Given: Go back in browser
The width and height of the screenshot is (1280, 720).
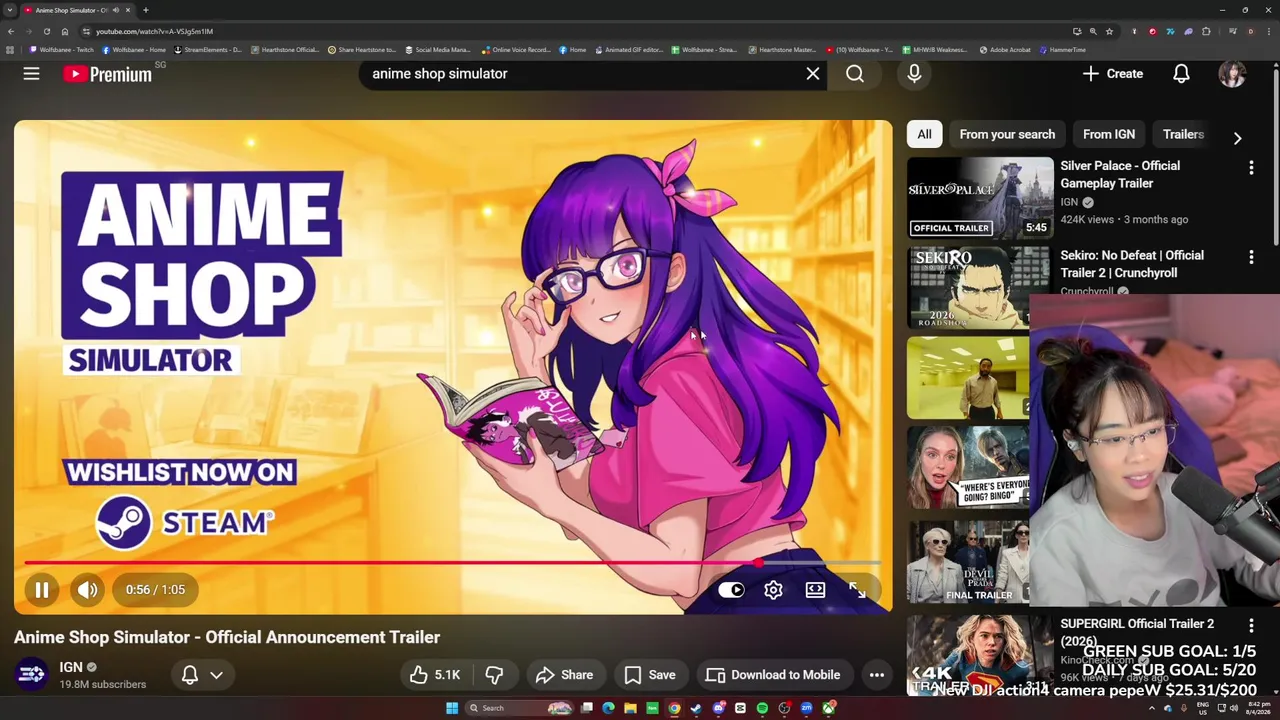Looking at the screenshot, I should pos(11,31).
